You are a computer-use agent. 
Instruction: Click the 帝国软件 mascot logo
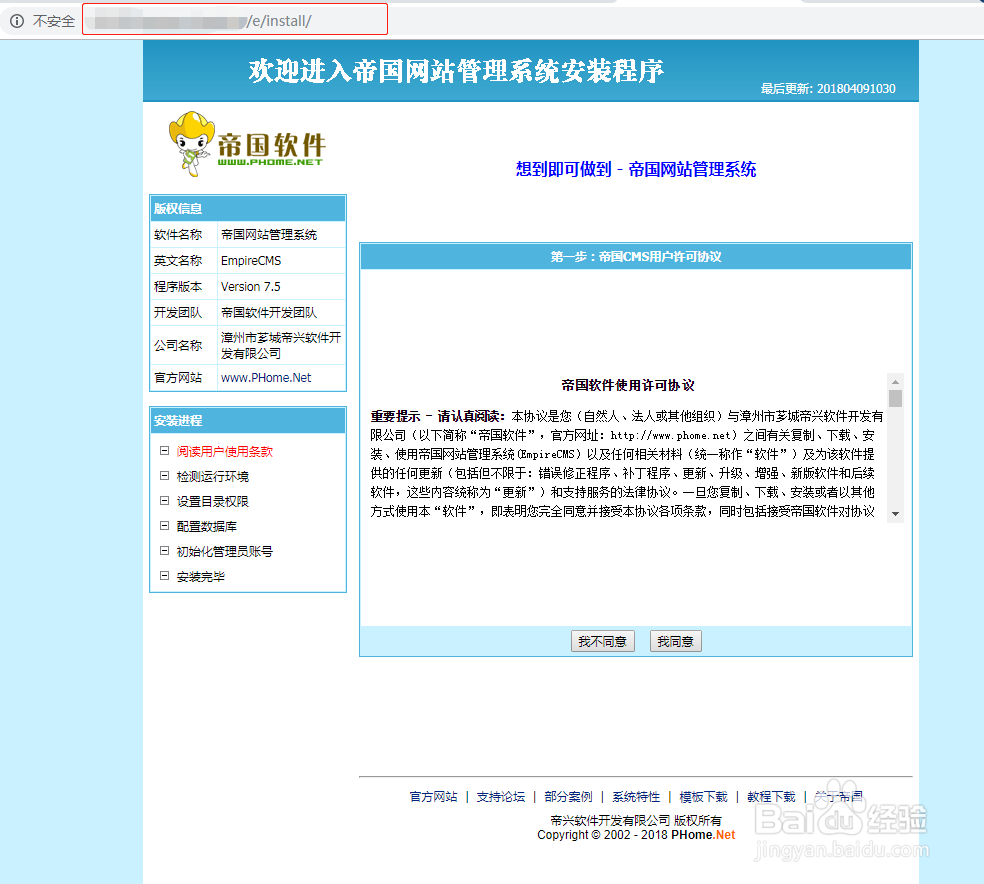246,144
